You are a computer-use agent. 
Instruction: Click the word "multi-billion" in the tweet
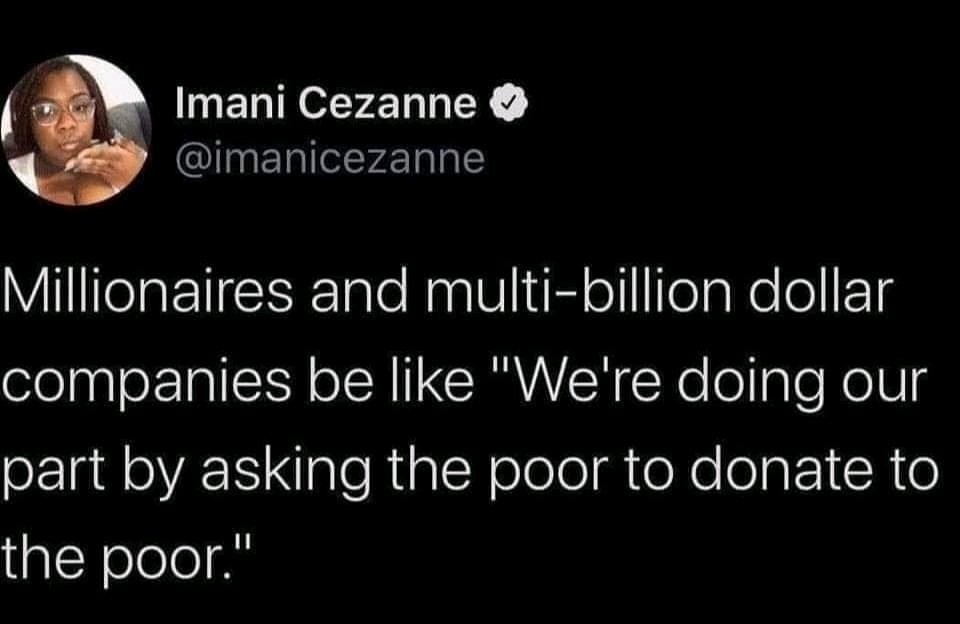[578, 291]
